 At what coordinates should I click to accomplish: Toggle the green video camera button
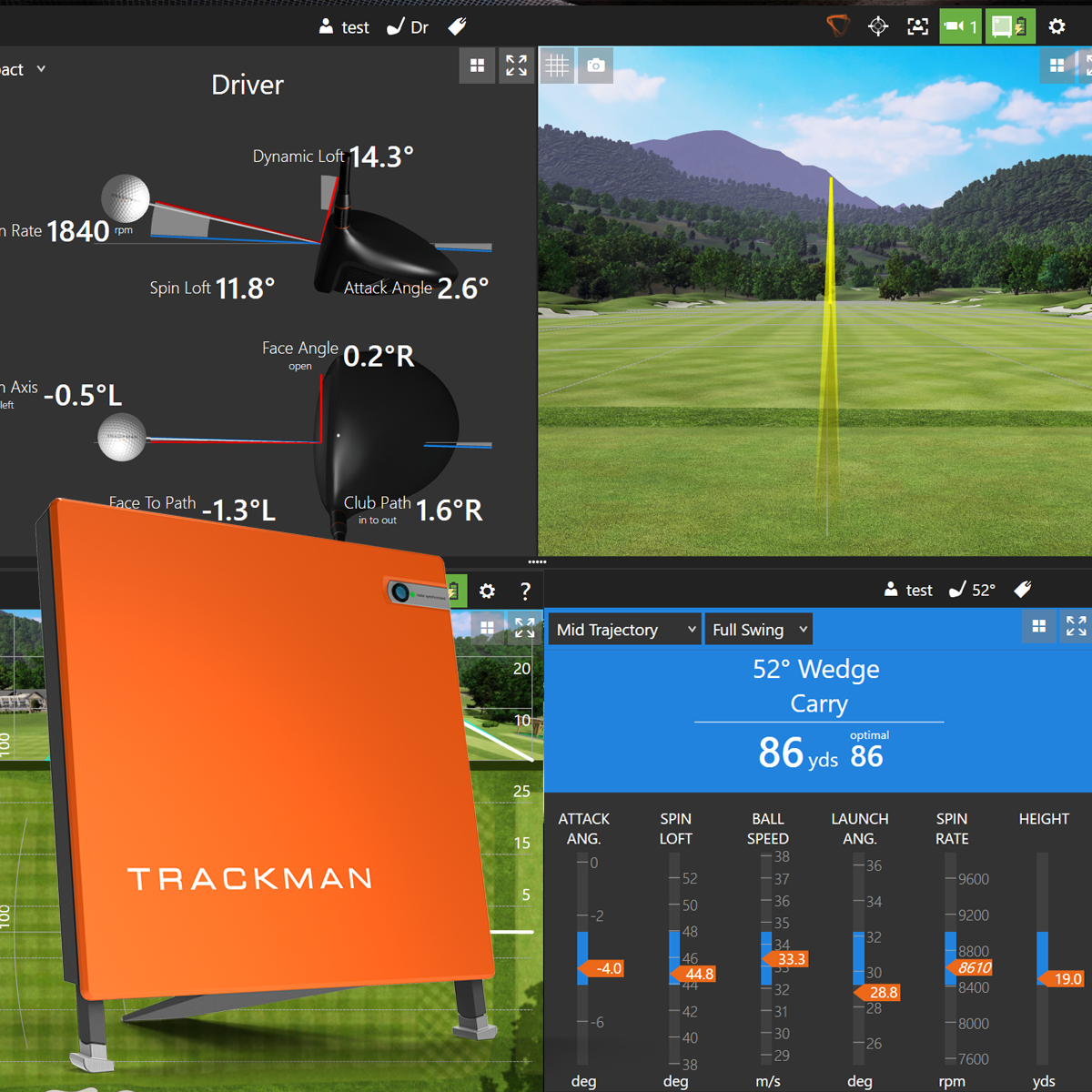pyautogui.click(x=960, y=26)
